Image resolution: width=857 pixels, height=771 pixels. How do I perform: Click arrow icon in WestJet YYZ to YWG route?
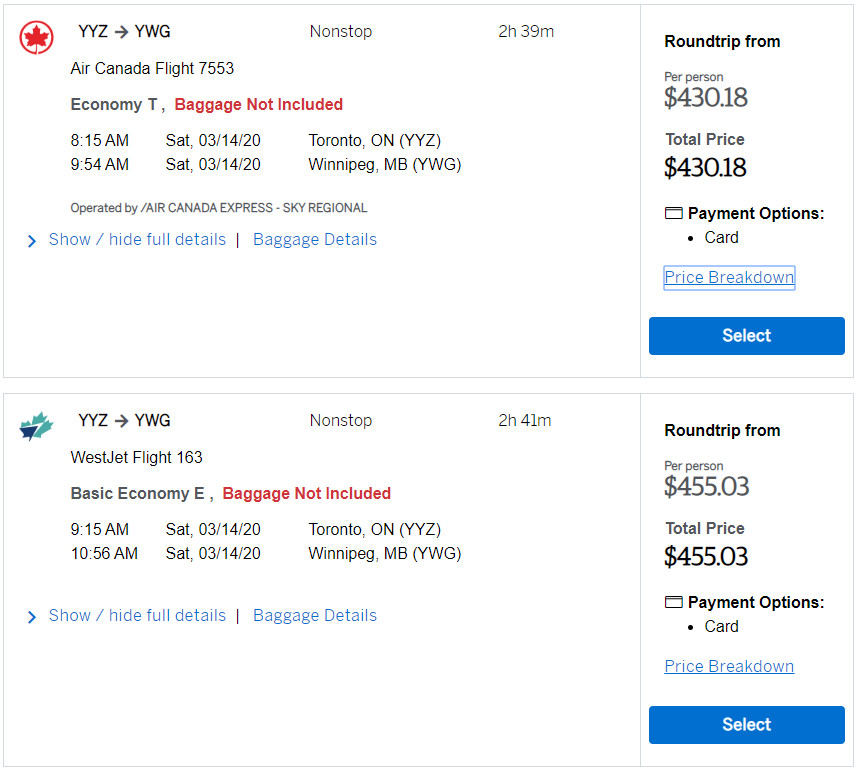pos(121,421)
